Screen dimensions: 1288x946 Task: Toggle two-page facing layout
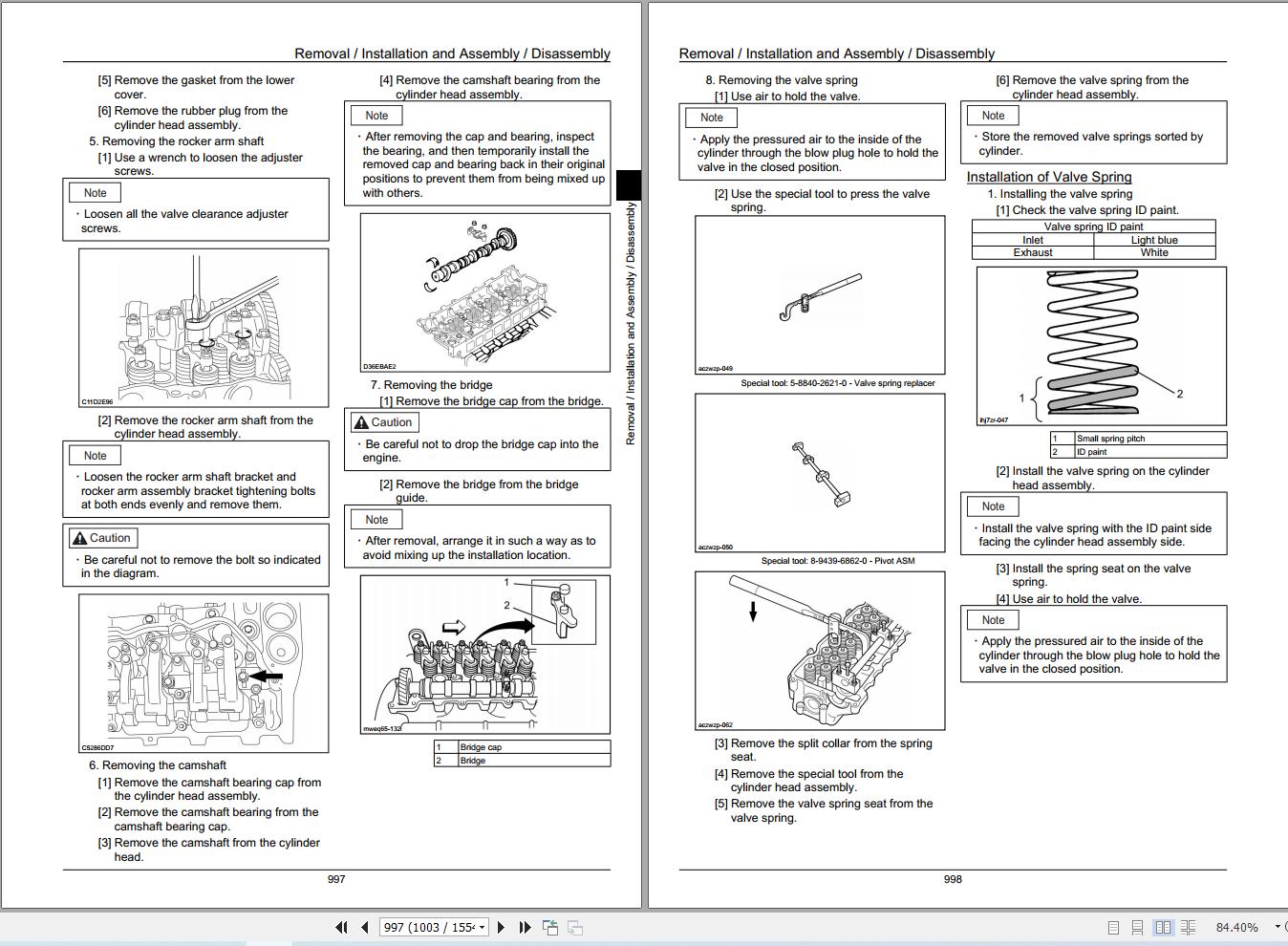coord(1163,927)
